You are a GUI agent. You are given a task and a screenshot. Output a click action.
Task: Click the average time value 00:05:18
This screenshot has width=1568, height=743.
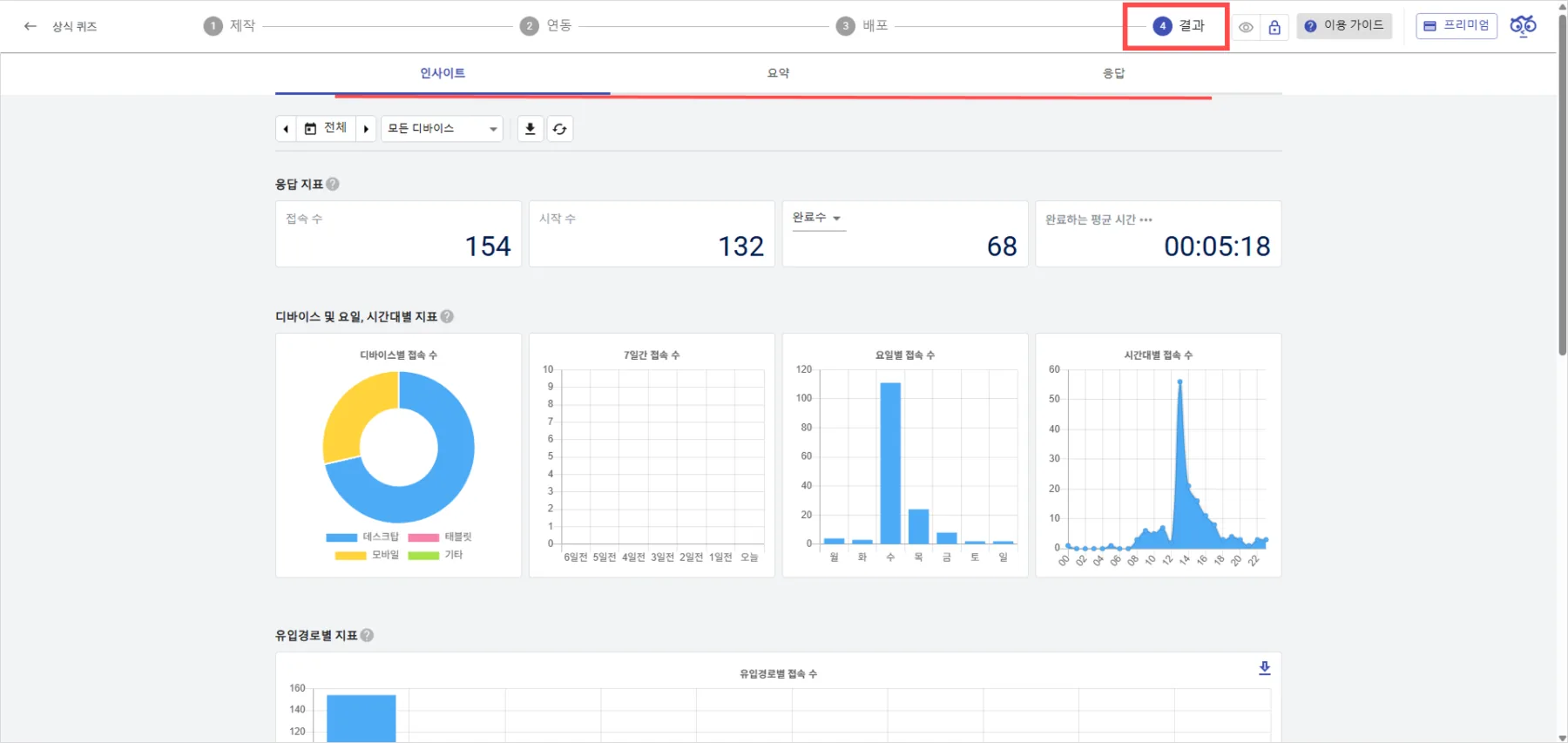[1217, 247]
